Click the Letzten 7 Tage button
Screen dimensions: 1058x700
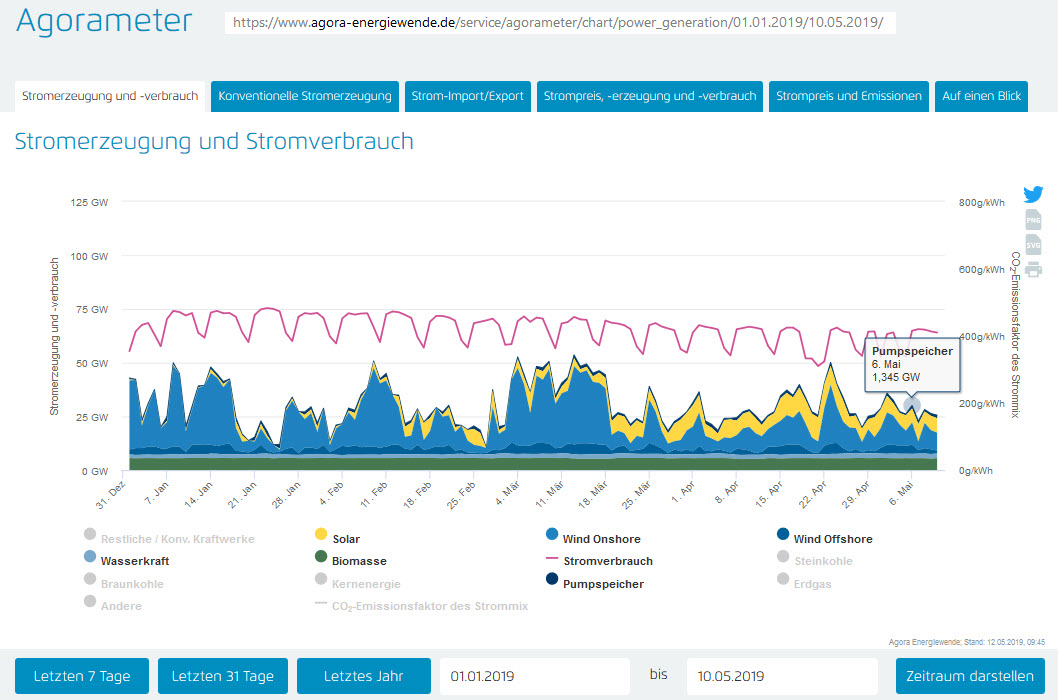(81, 676)
